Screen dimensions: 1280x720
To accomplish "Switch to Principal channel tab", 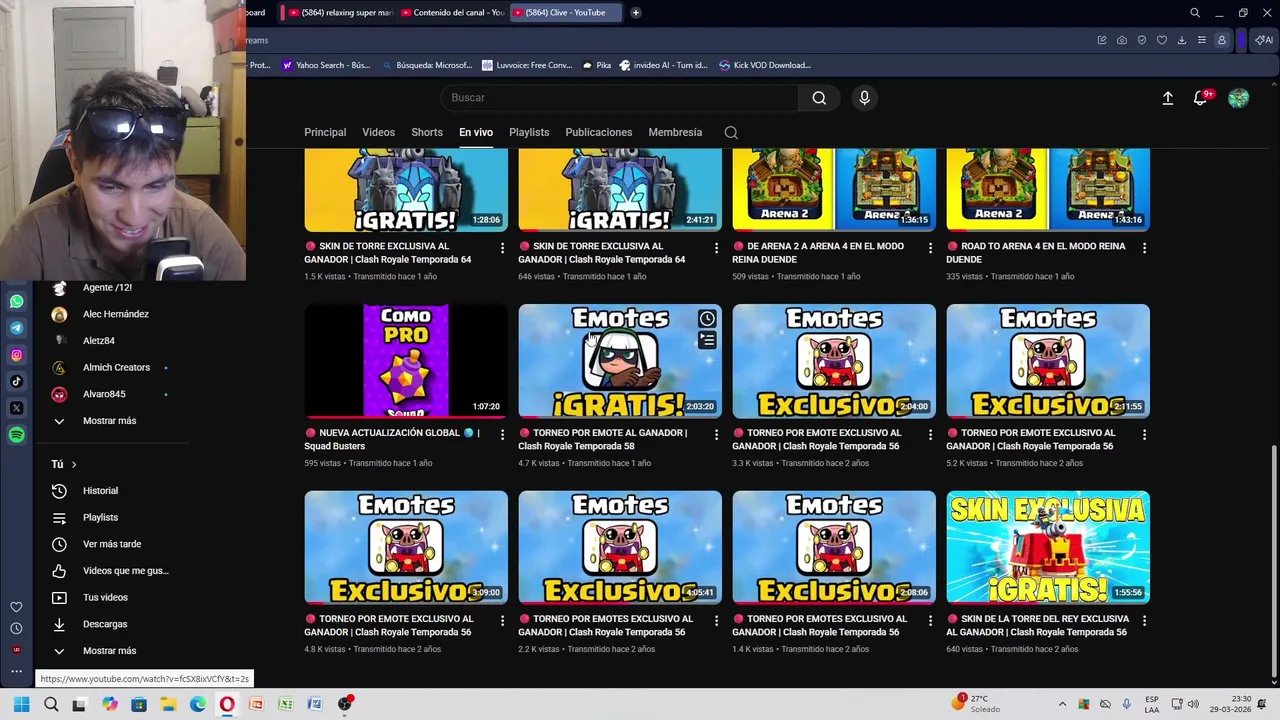I will (x=325, y=132).
